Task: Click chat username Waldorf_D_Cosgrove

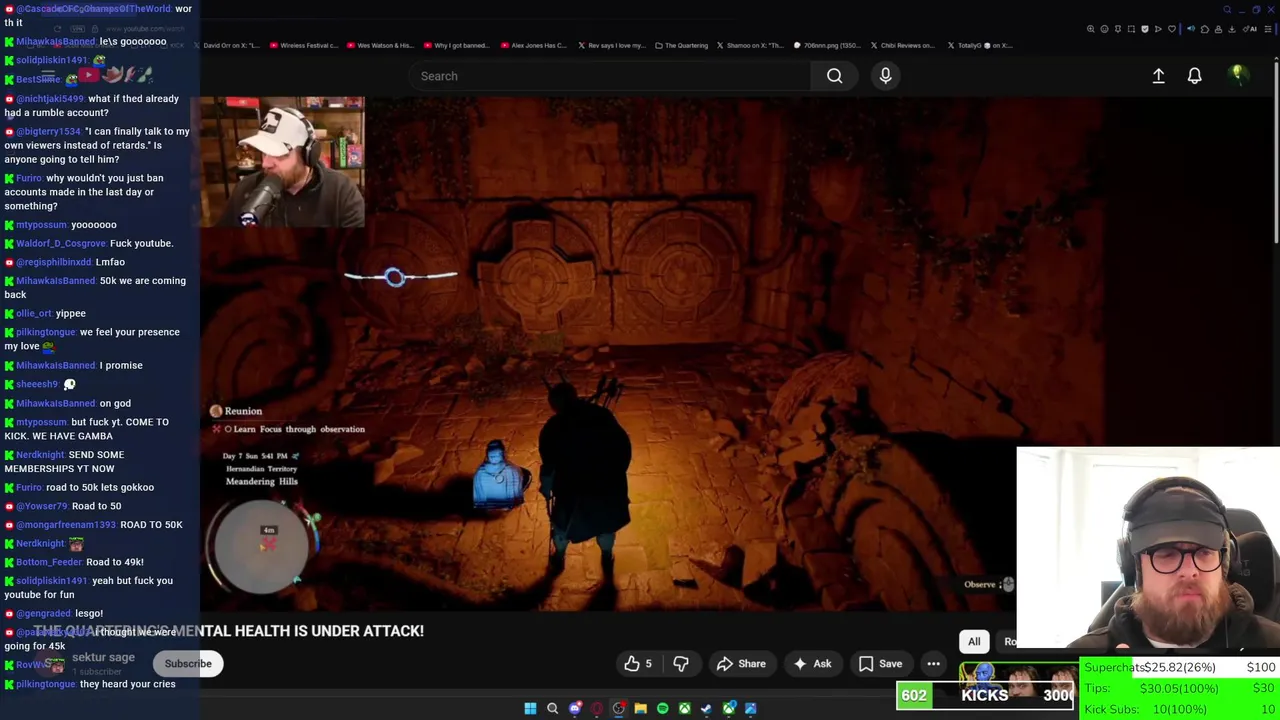Action: (61, 243)
